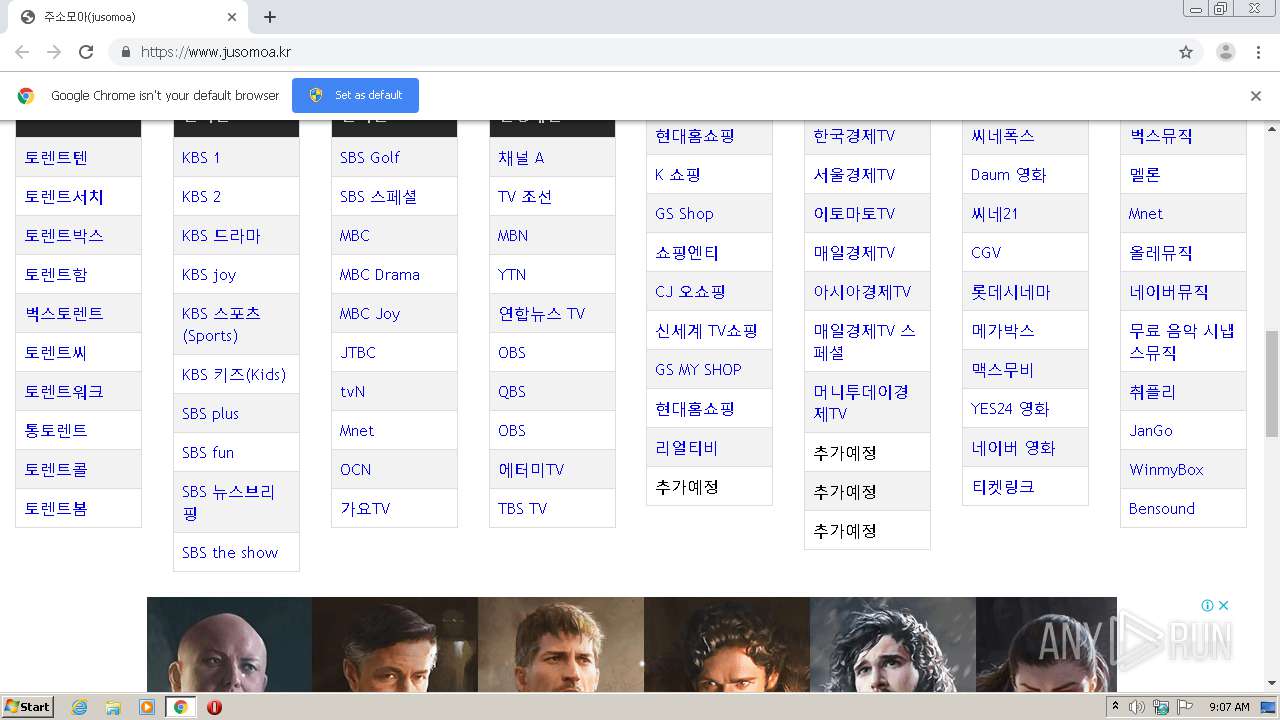Image resolution: width=1280 pixels, height=720 pixels.
Task: Open the YES24 영화 link
Action: click(1010, 409)
